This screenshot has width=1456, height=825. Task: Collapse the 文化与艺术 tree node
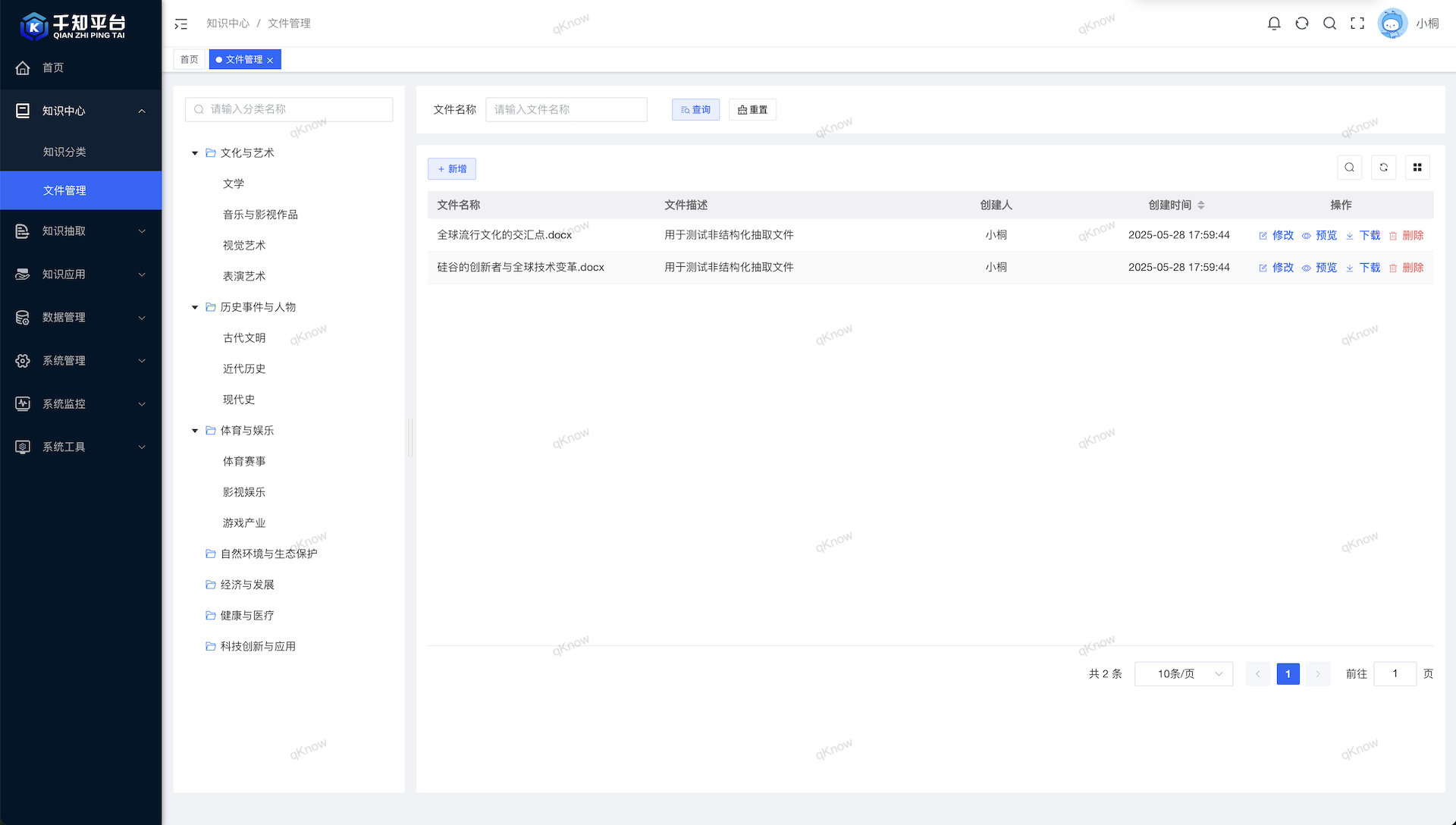point(195,153)
